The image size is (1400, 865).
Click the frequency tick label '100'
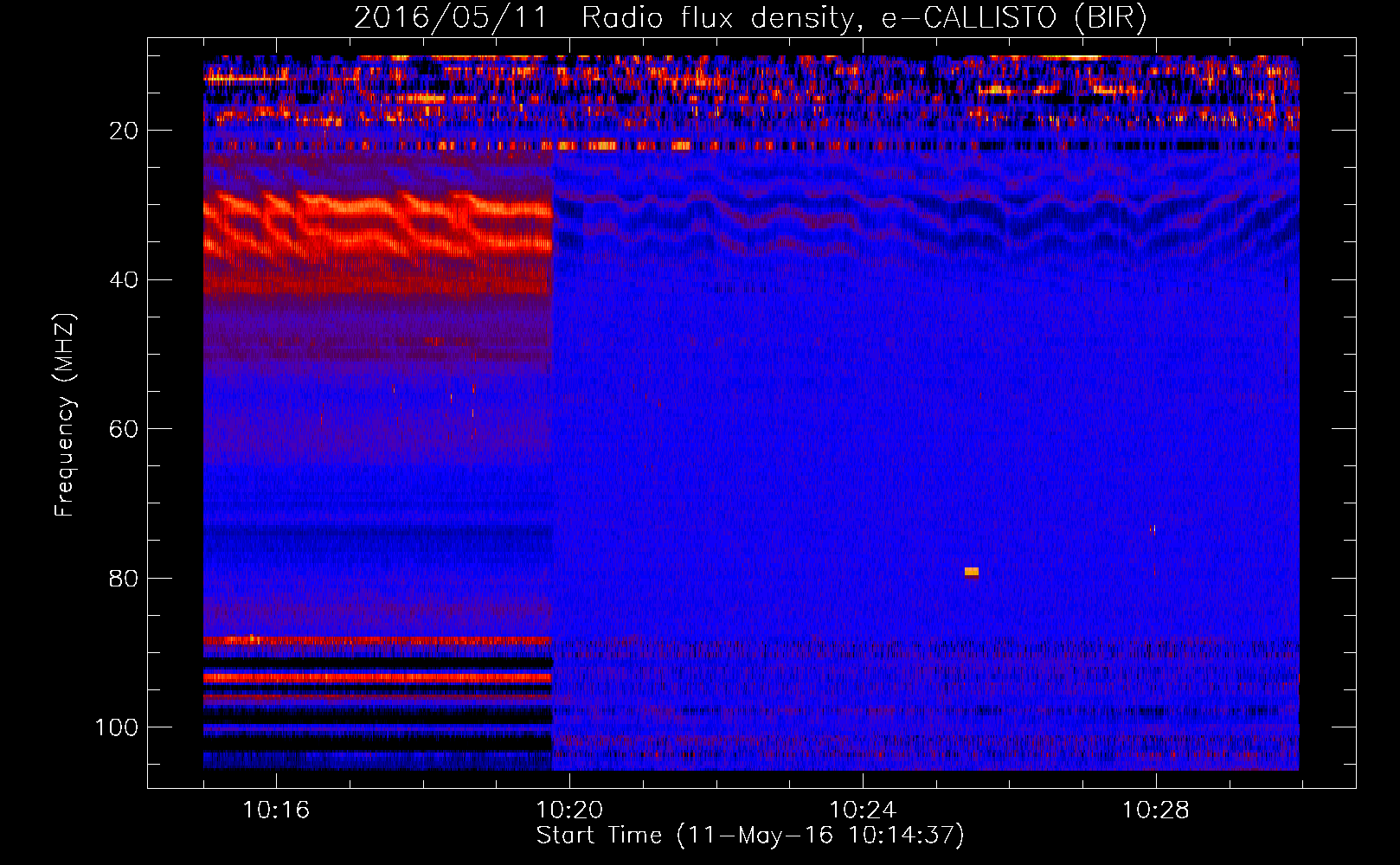coord(117,727)
